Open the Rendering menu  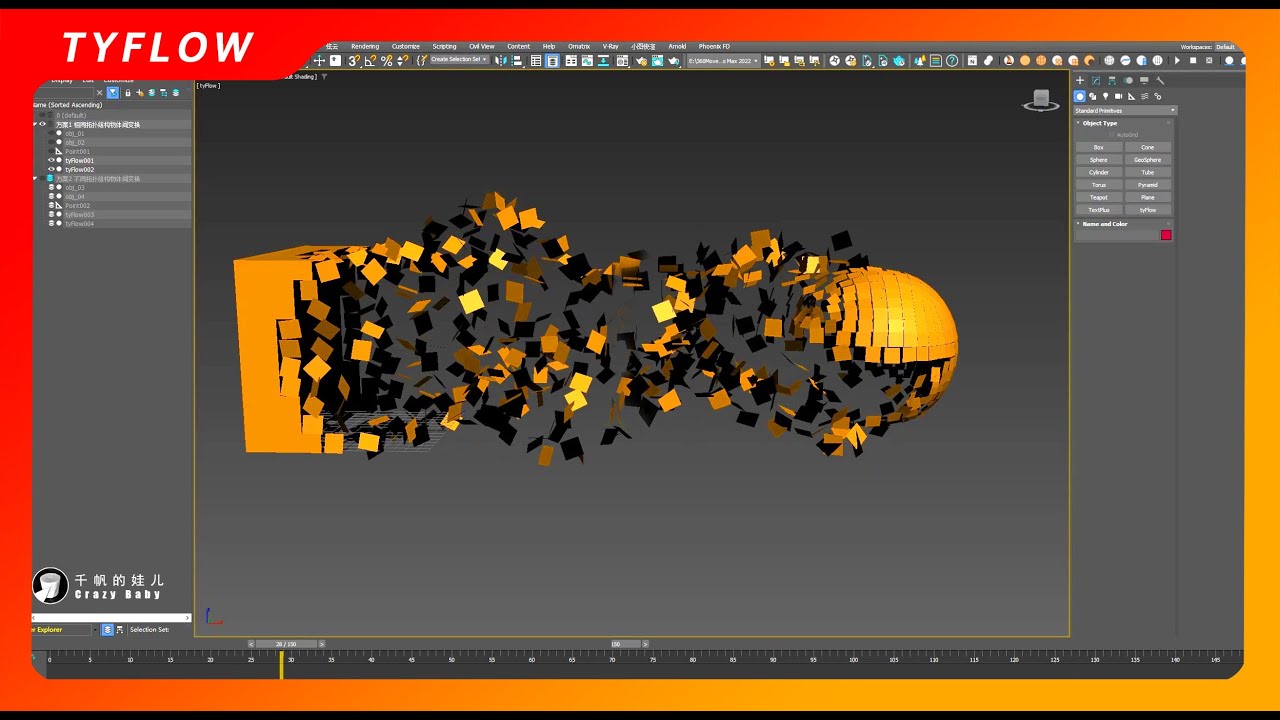365,46
